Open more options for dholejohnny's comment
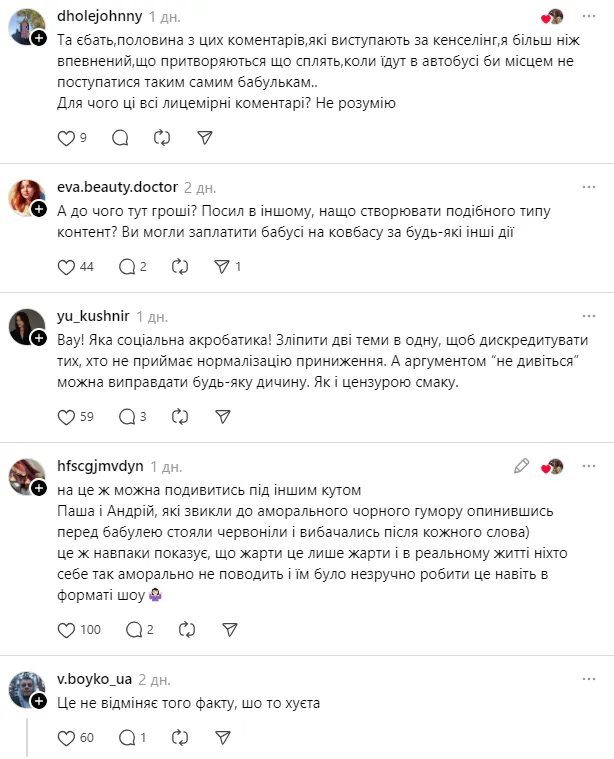 tap(590, 17)
